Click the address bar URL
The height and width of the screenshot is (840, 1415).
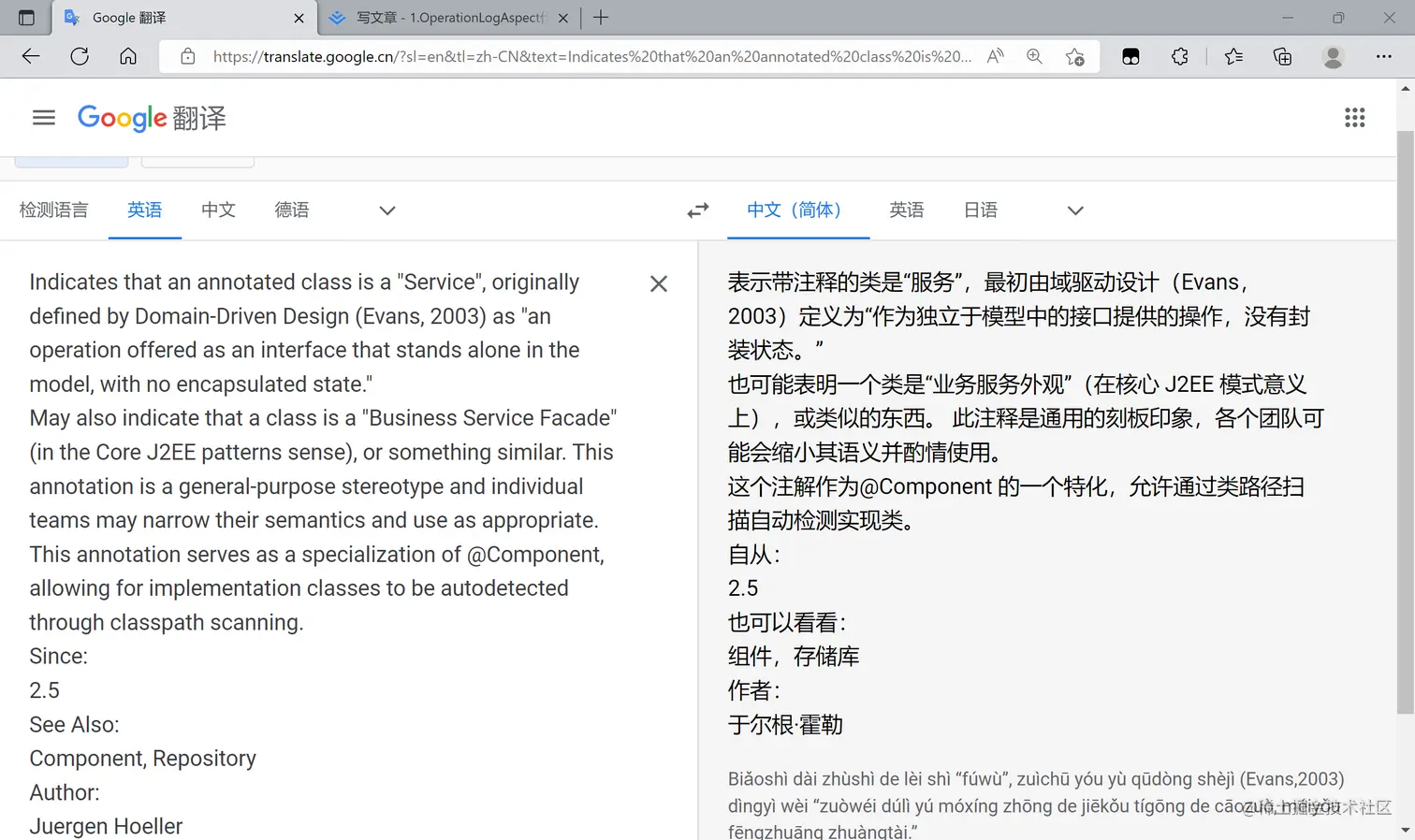click(592, 56)
